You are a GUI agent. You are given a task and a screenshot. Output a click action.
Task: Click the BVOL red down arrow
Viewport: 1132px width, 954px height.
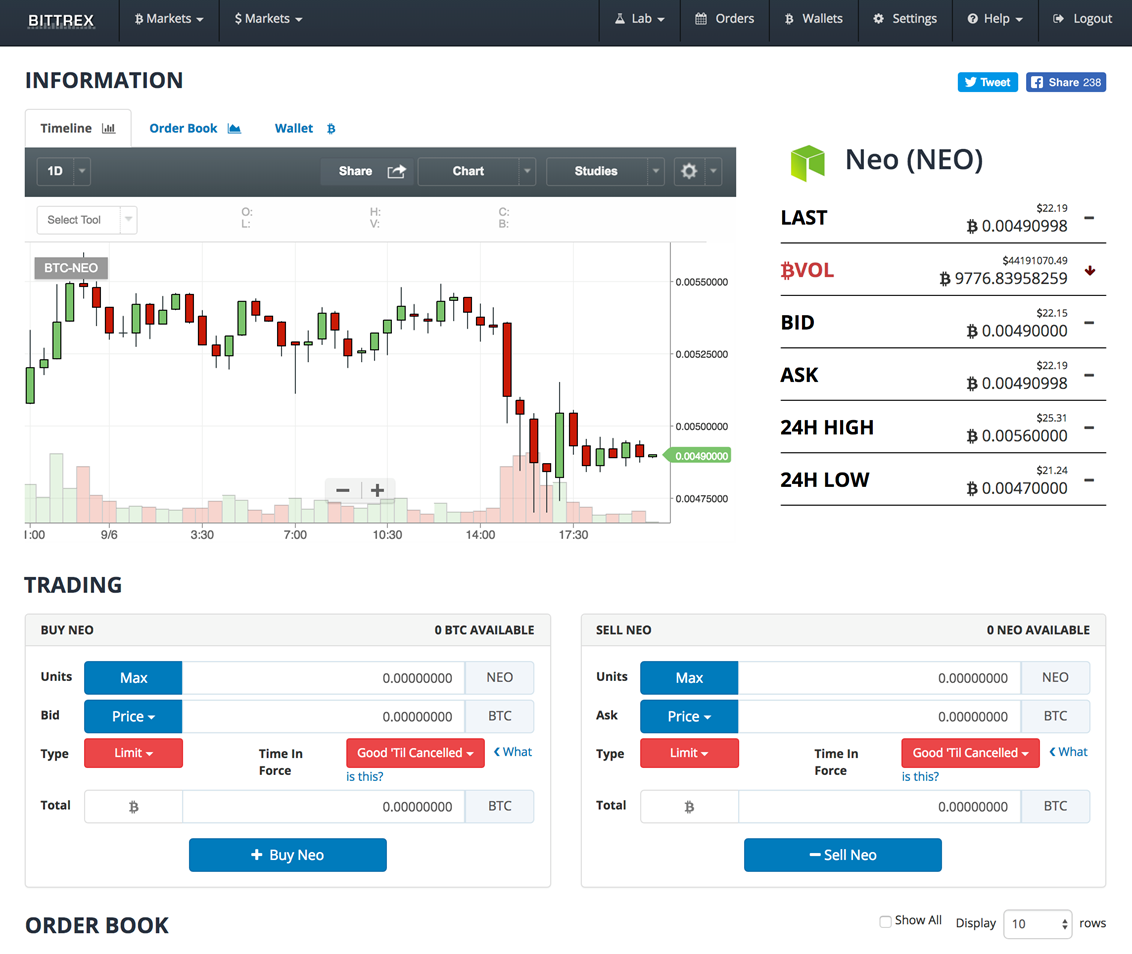point(1090,270)
